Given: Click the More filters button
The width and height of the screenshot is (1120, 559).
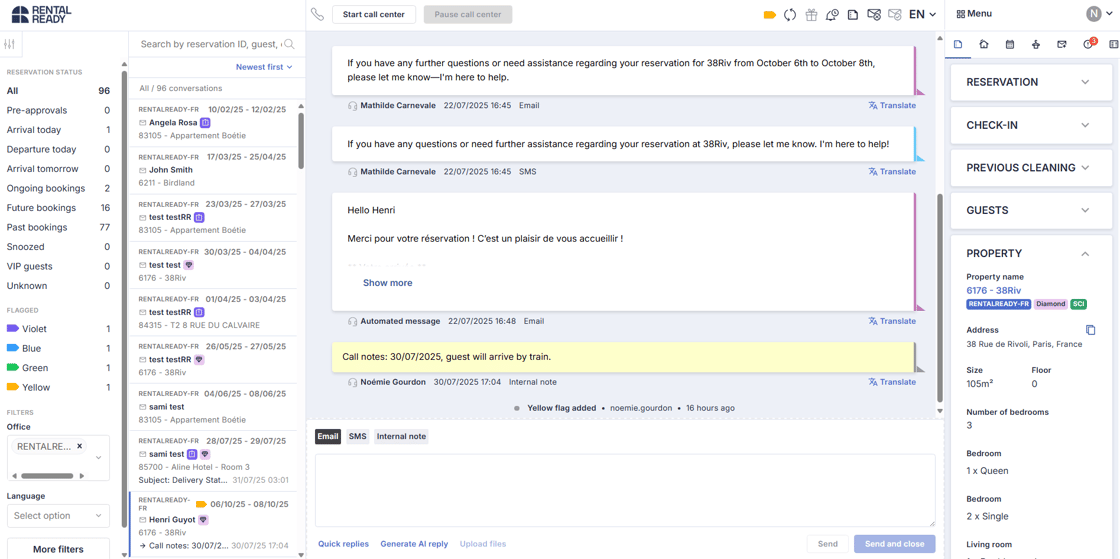Looking at the screenshot, I should [x=58, y=549].
